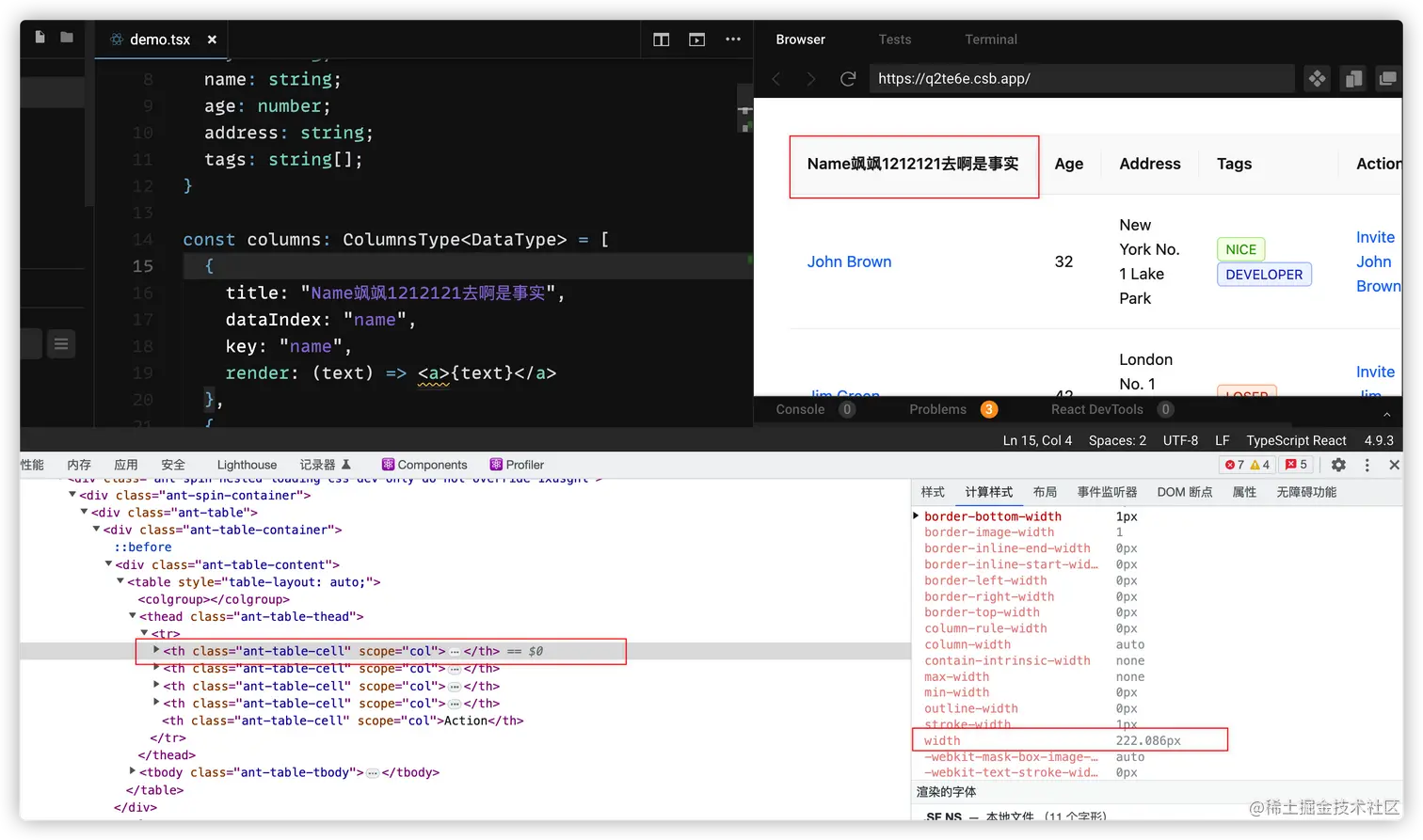The image size is (1423, 840).
Task: Click the NICE tag in the table
Action: click(1240, 249)
